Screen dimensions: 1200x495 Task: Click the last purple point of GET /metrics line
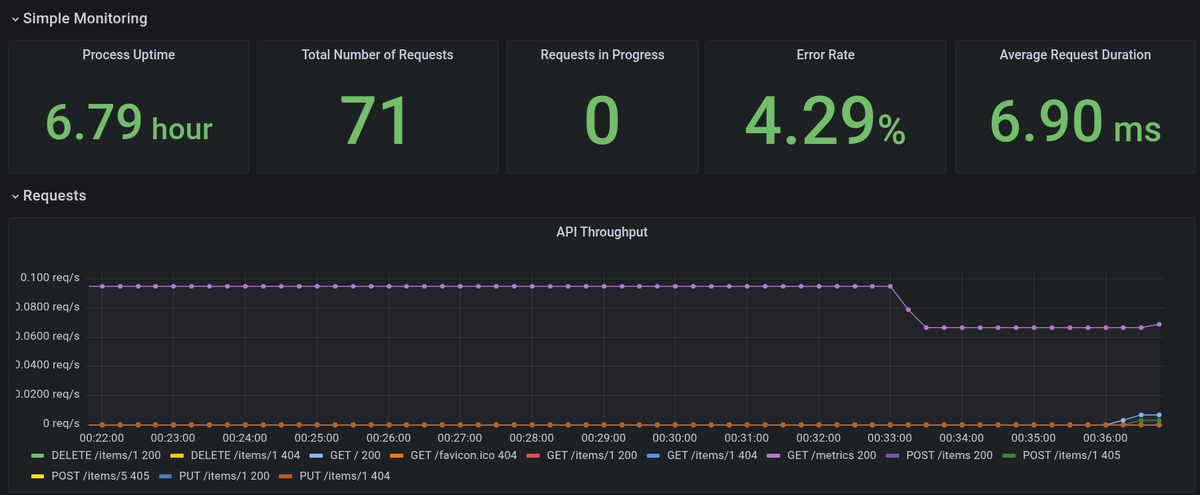[x=1159, y=324]
